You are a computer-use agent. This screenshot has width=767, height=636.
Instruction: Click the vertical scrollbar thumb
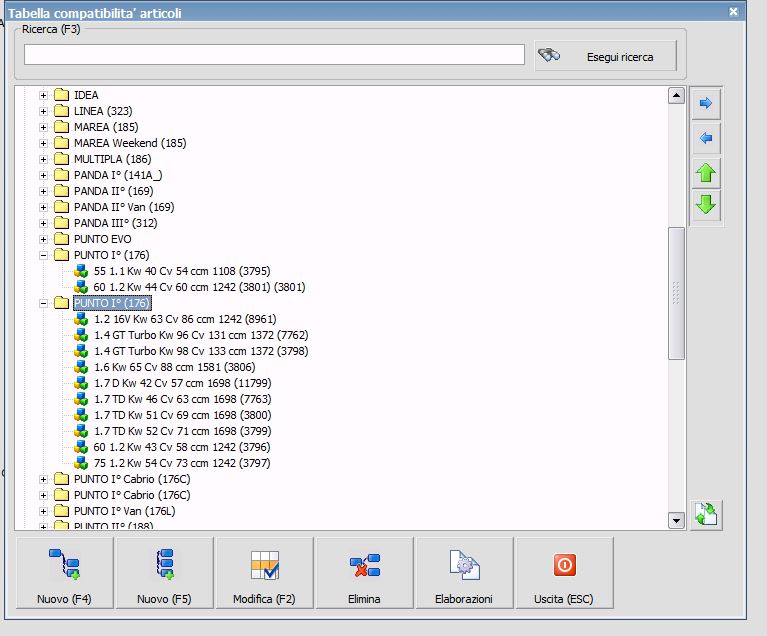click(676, 293)
